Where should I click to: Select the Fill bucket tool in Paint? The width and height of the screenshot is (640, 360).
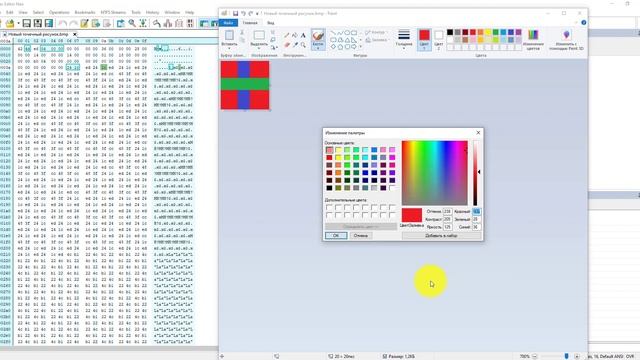pyautogui.click(x=295, y=36)
